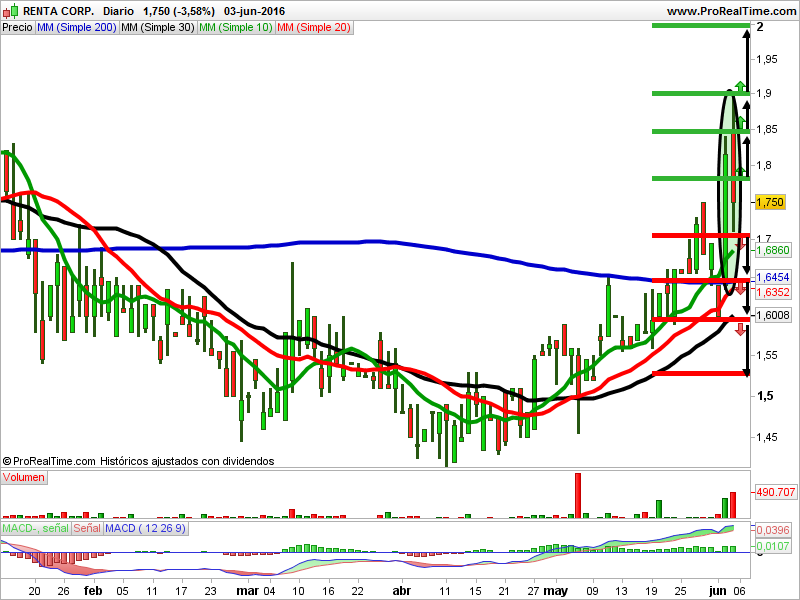Click the red MM20 value 1,6352

tap(773, 292)
